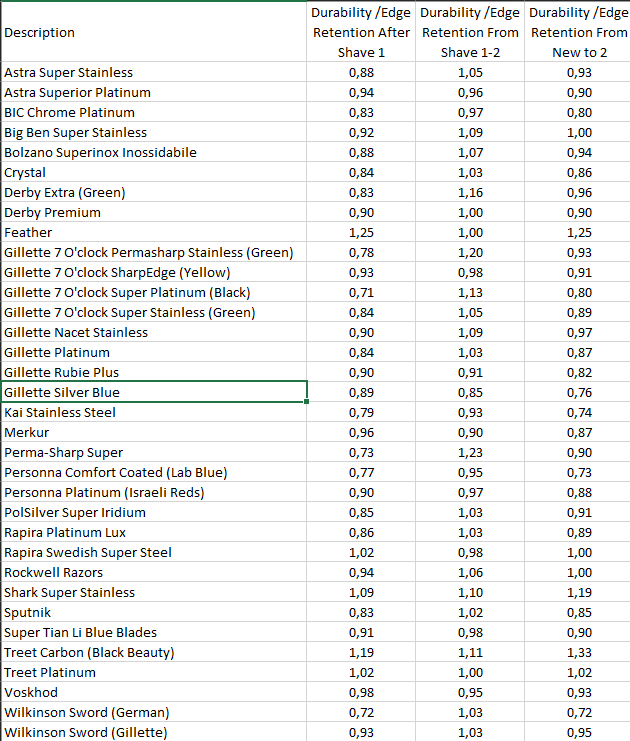Click the selected Gillette Silver Blue cell
630x741 pixels.
coord(154,392)
